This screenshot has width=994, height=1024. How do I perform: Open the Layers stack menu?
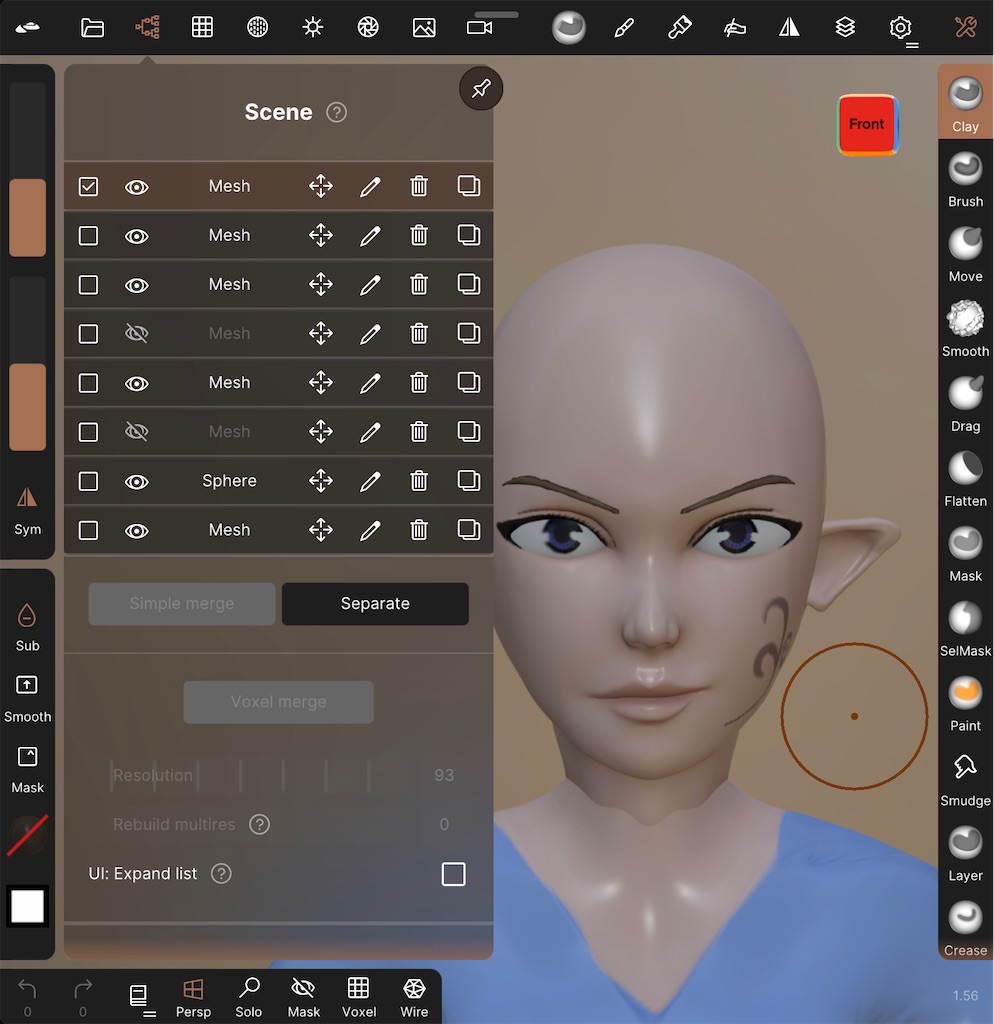coord(845,27)
